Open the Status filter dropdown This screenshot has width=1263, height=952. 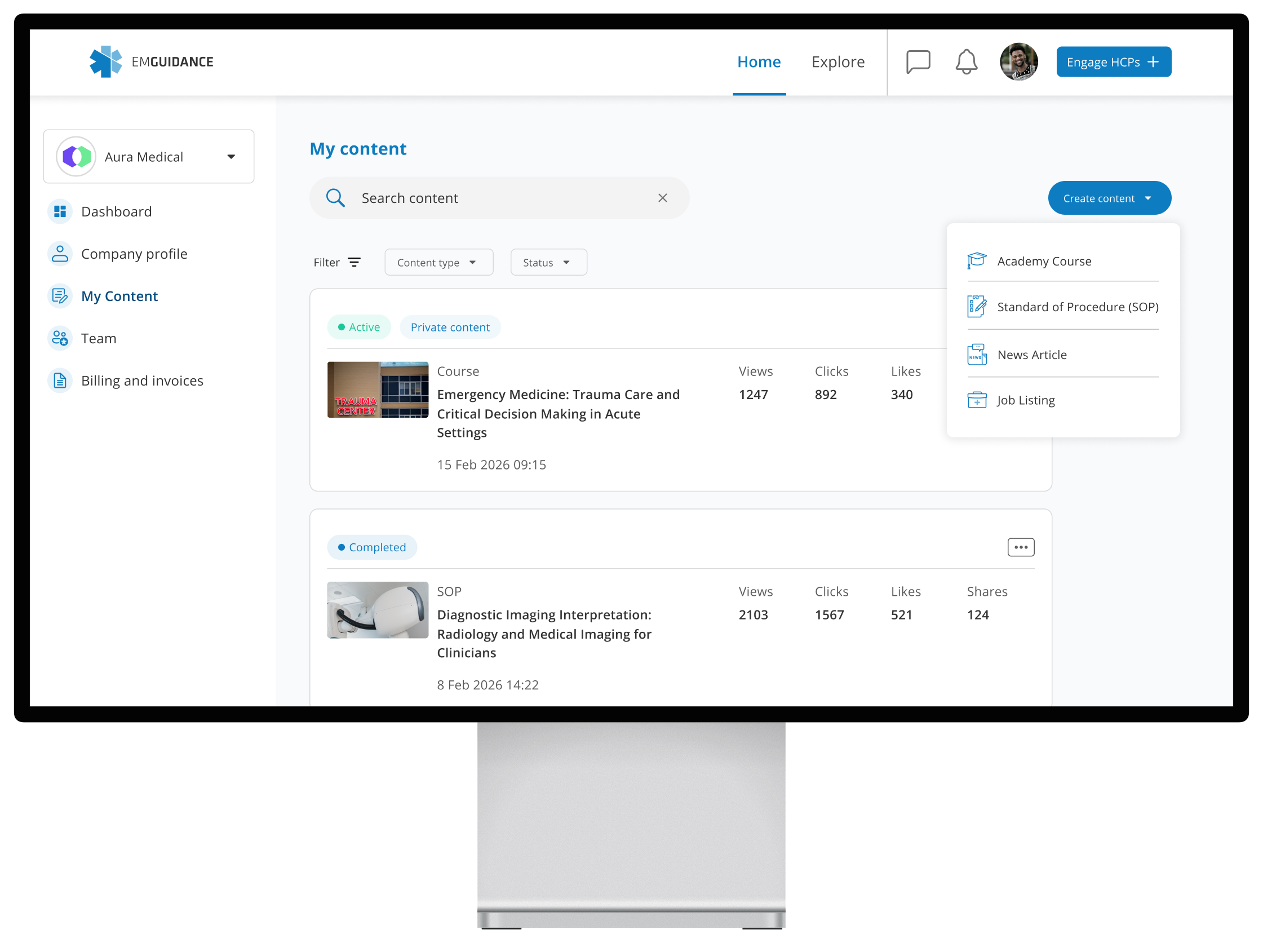click(548, 263)
